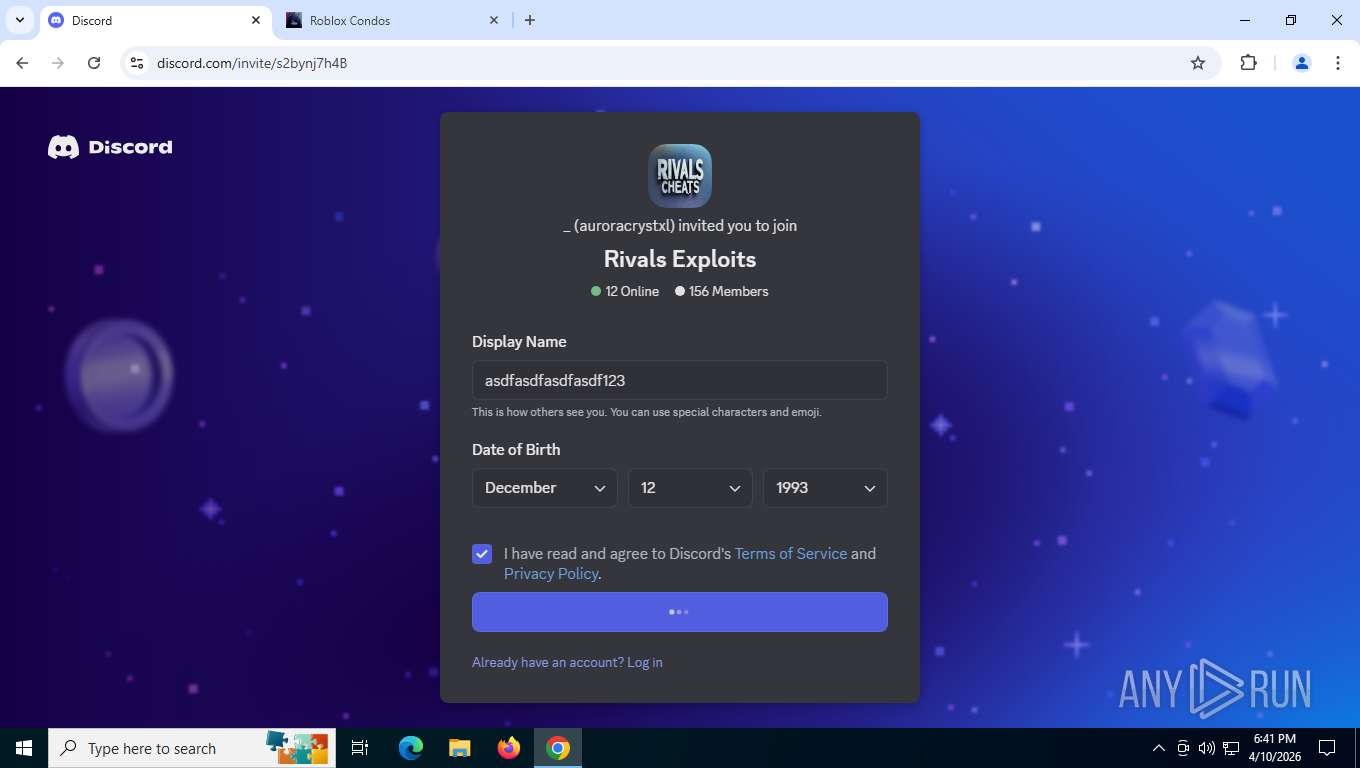The image size is (1360, 768).
Task: Open the Chrome profile icon
Action: tap(1302, 63)
